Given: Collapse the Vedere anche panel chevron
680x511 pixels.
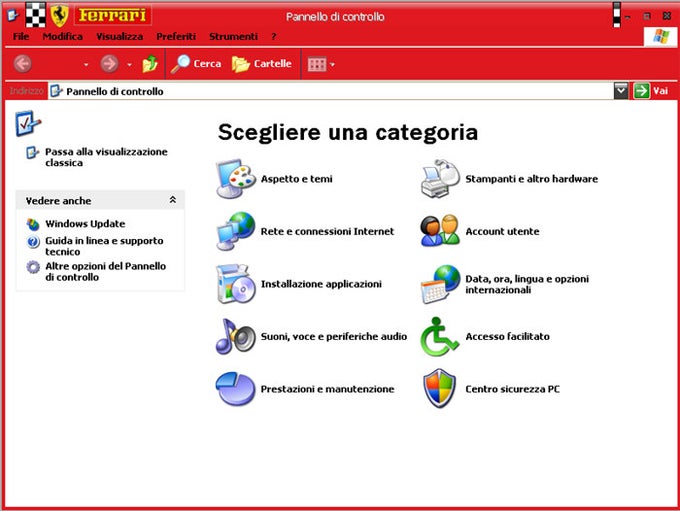Looking at the screenshot, I should coord(173,200).
